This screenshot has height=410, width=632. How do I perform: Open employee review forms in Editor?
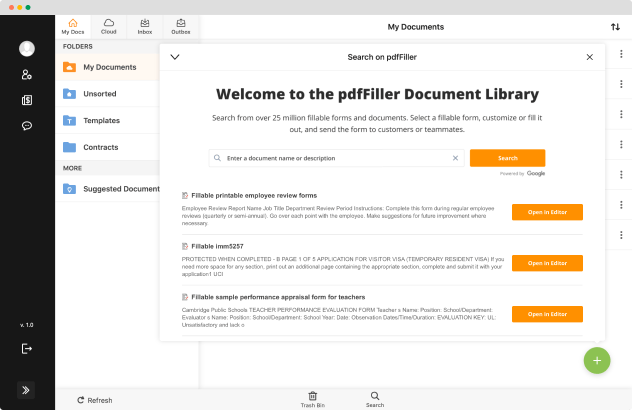tap(547, 212)
